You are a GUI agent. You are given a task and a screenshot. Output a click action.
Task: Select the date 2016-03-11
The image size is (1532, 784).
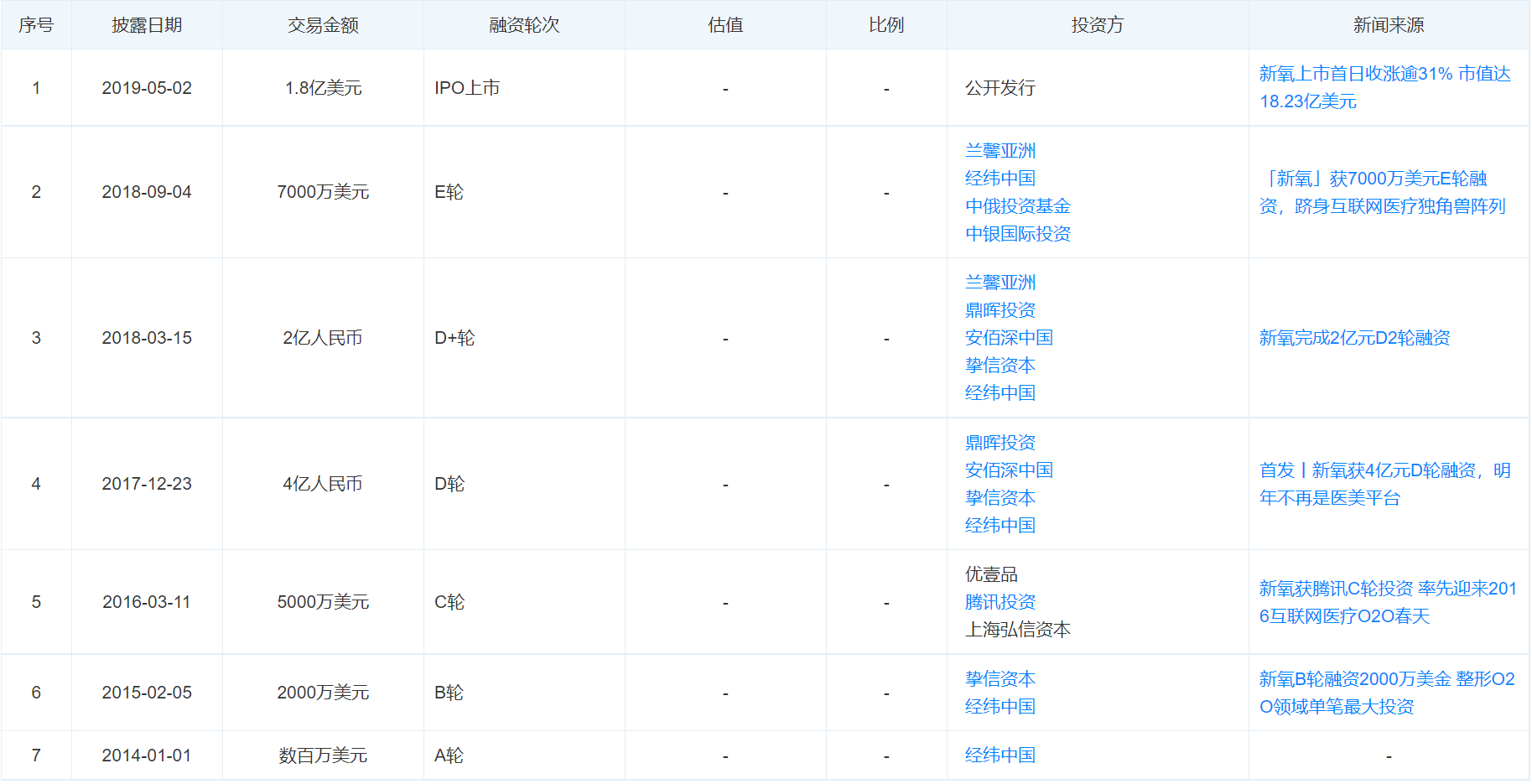pos(147,602)
